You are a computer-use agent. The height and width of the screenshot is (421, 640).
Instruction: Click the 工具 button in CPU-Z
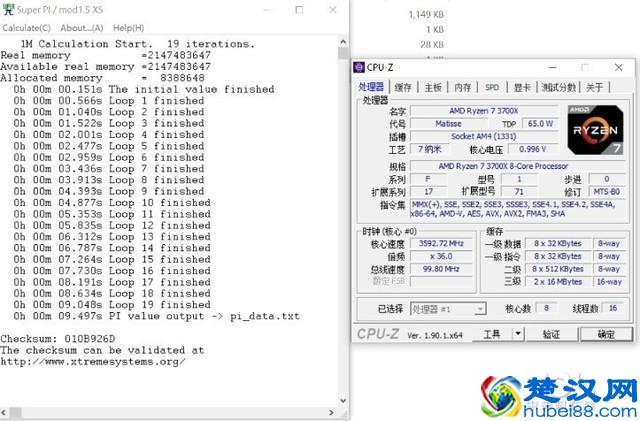click(x=492, y=334)
